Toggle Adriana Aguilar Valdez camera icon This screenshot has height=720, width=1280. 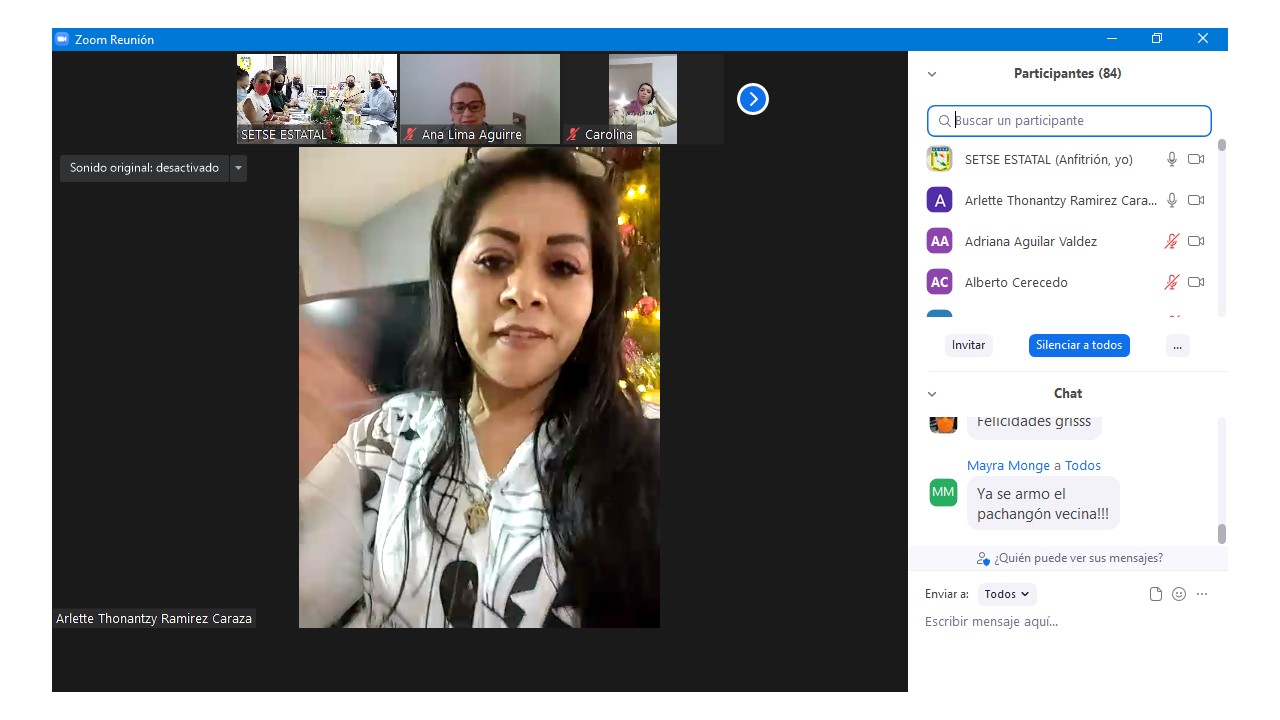pyautogui.click(x=1196, y=241)
